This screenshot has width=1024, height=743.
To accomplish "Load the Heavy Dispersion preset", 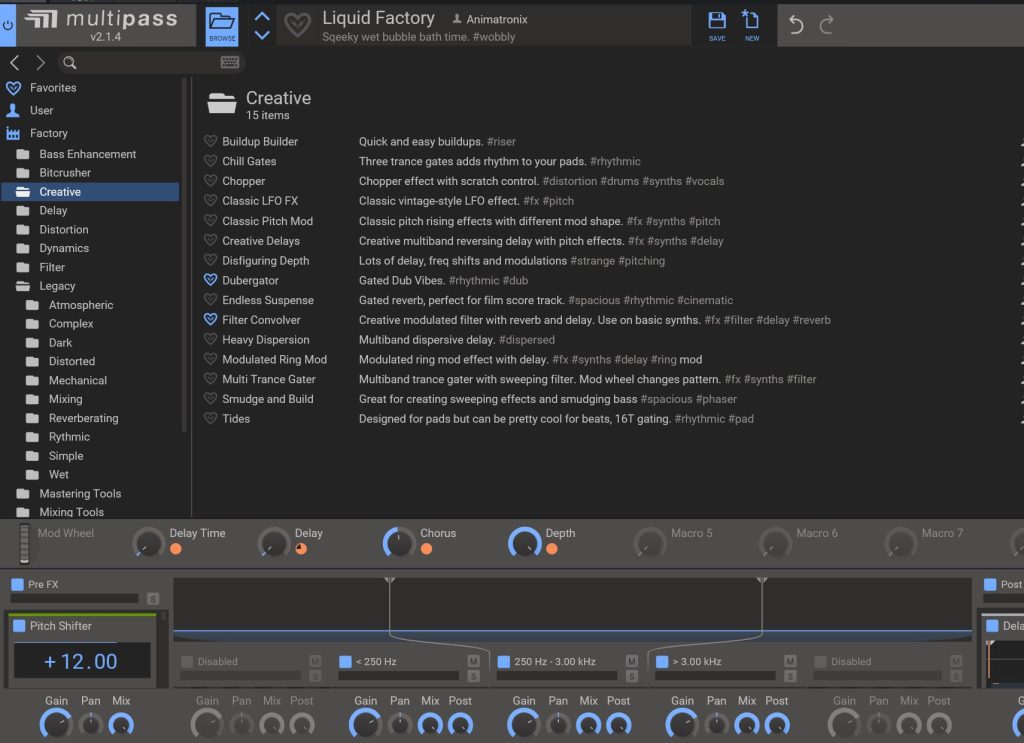I will 266,340.
